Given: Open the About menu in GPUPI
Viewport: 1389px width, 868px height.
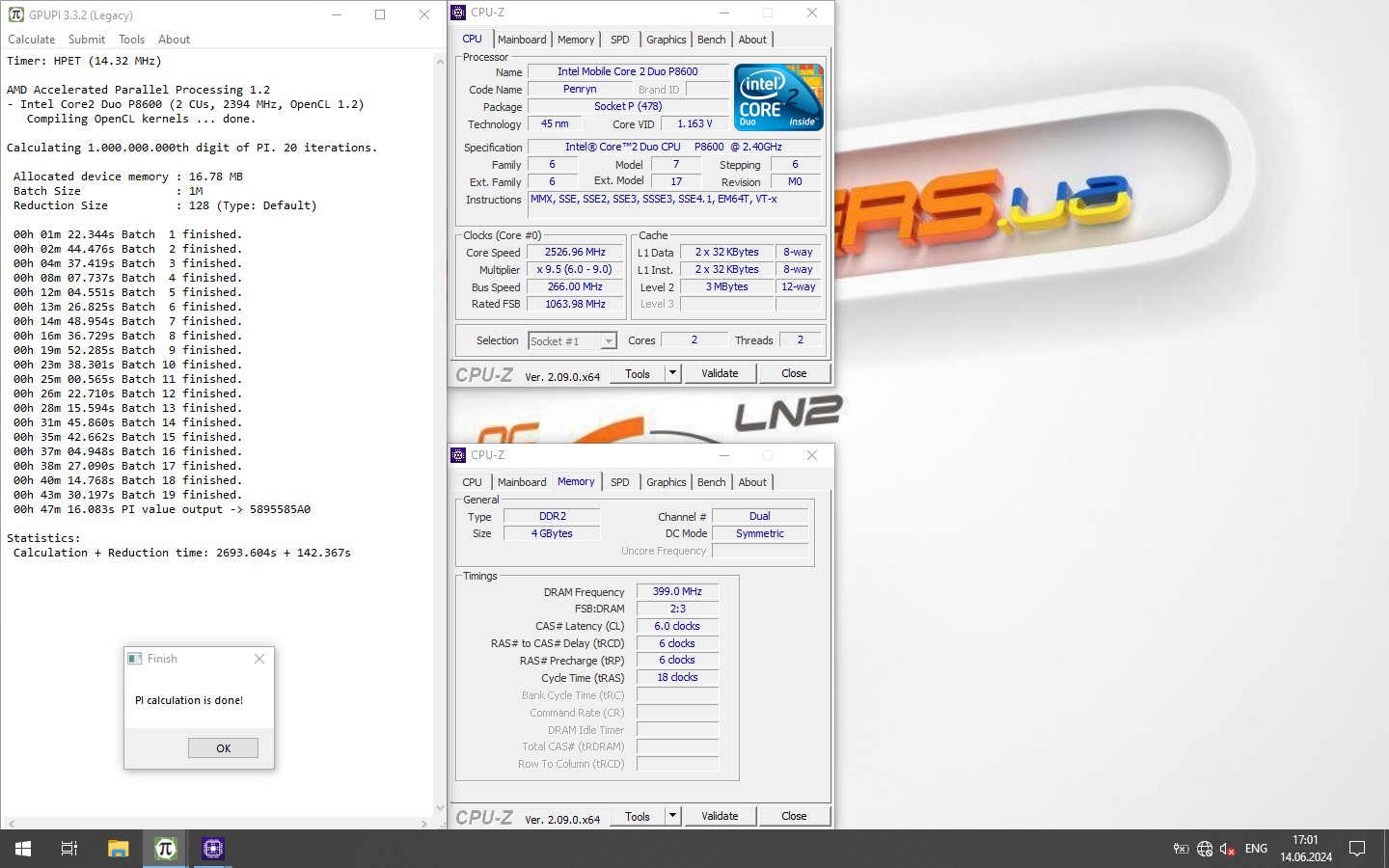Looking at the screenshot, I should pyautogui.click(x=175, y=40).
